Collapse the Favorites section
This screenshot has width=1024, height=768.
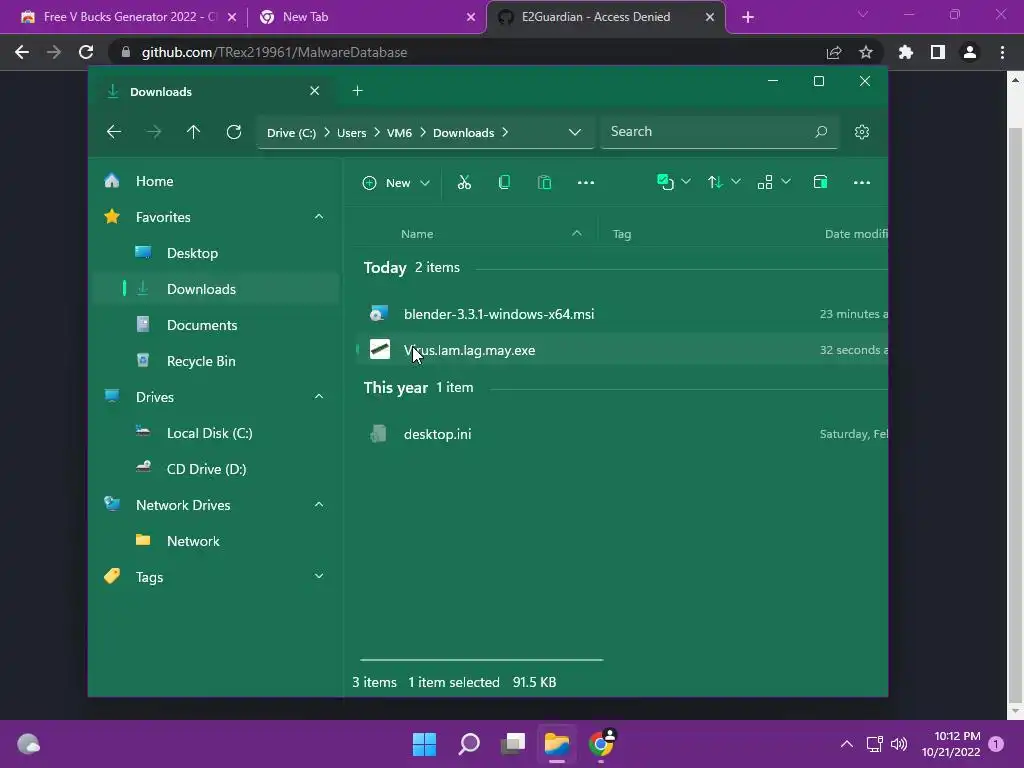tap(319, 217)
